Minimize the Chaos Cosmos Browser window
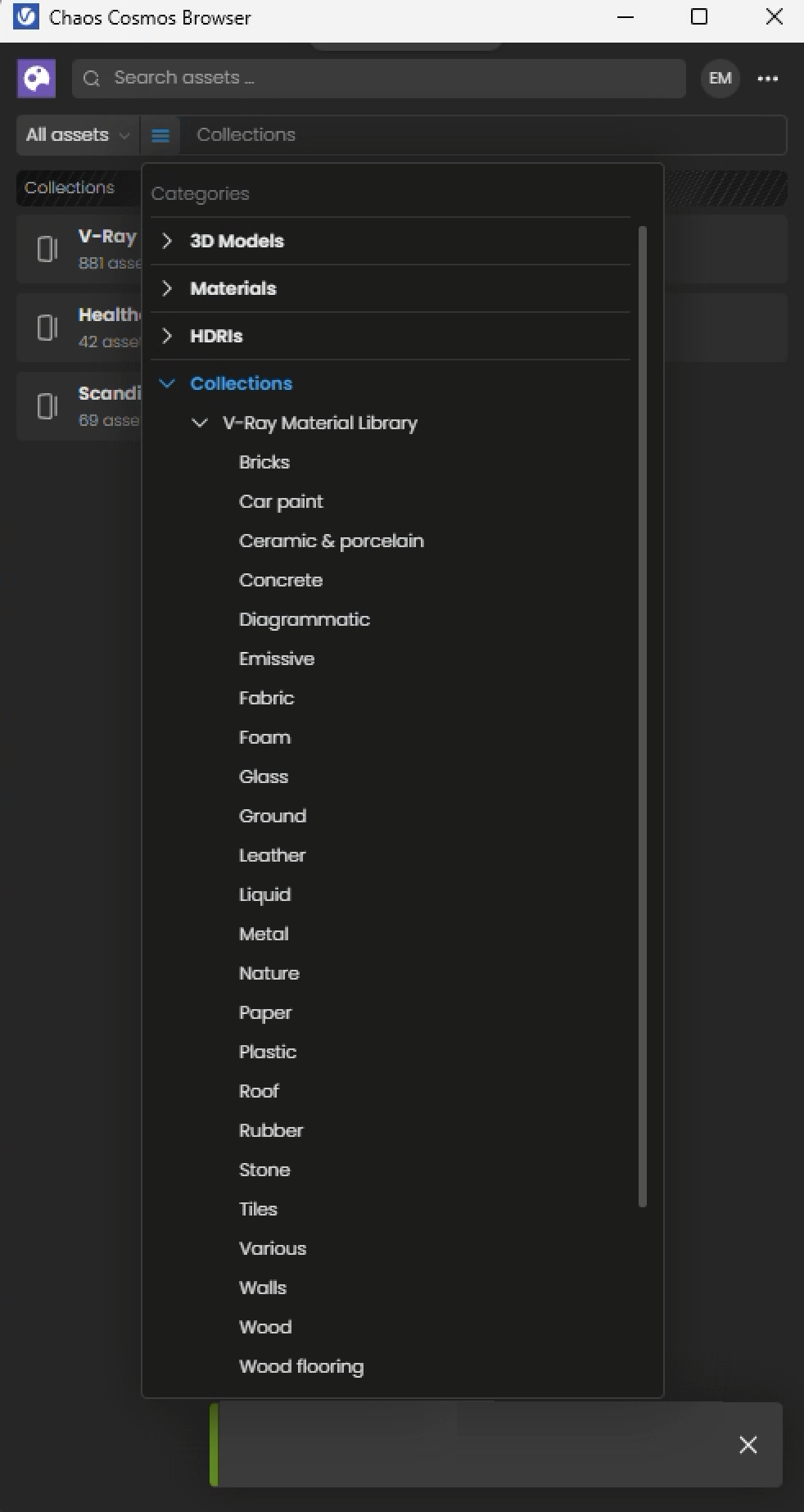 coord(626,17)
